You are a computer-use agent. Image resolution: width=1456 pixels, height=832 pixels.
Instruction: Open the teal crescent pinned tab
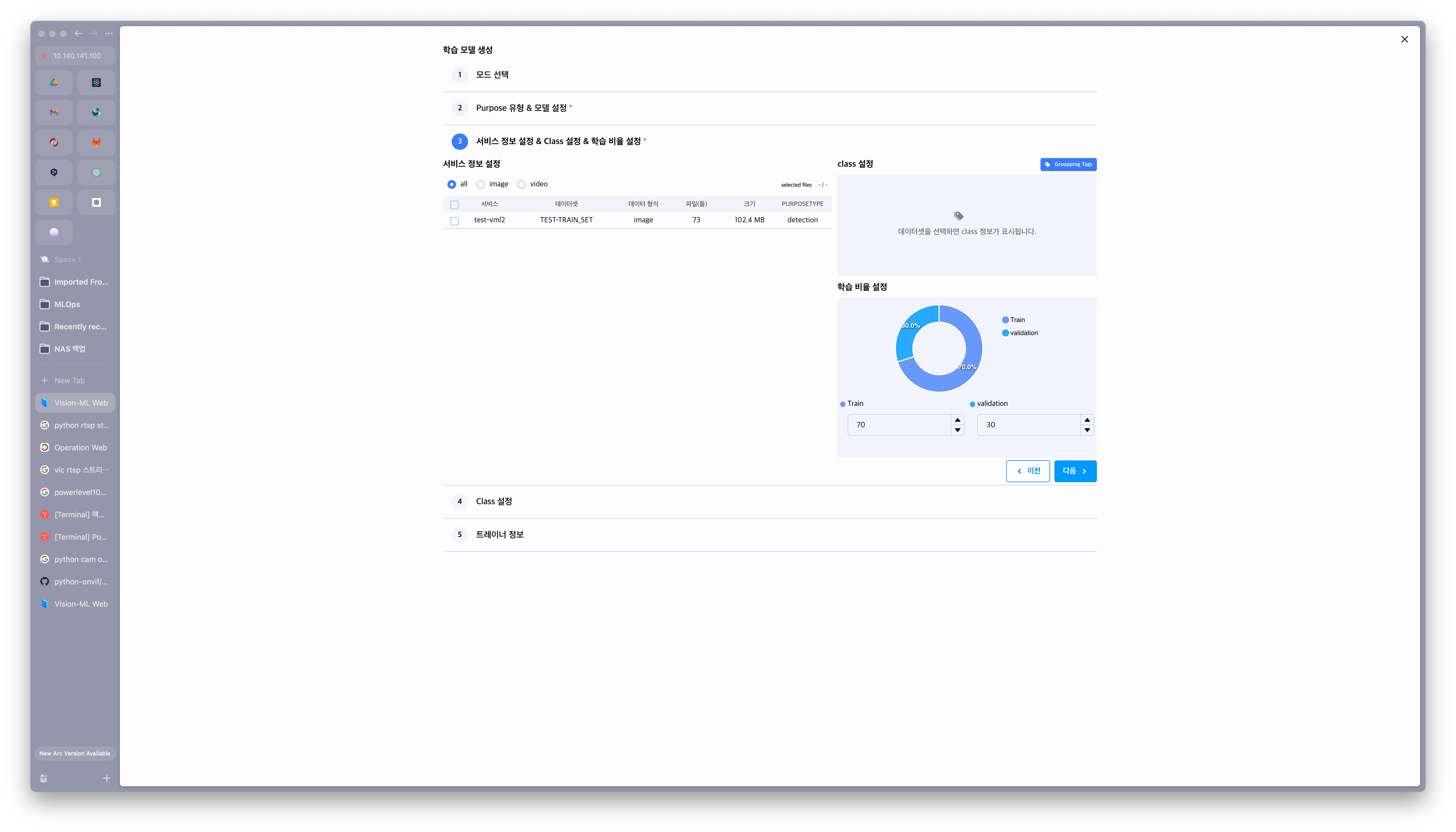point(96,113)
